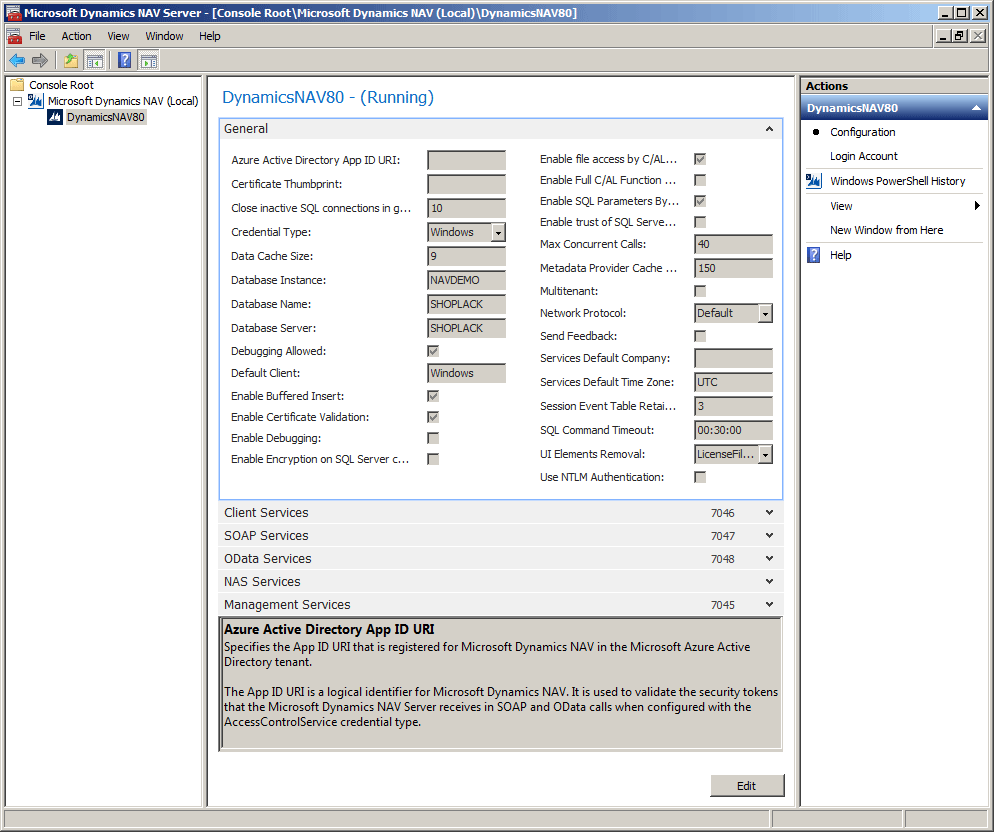
Task: Toggle Enable trust of SQL Server checkbox
Action: [700, 222]
